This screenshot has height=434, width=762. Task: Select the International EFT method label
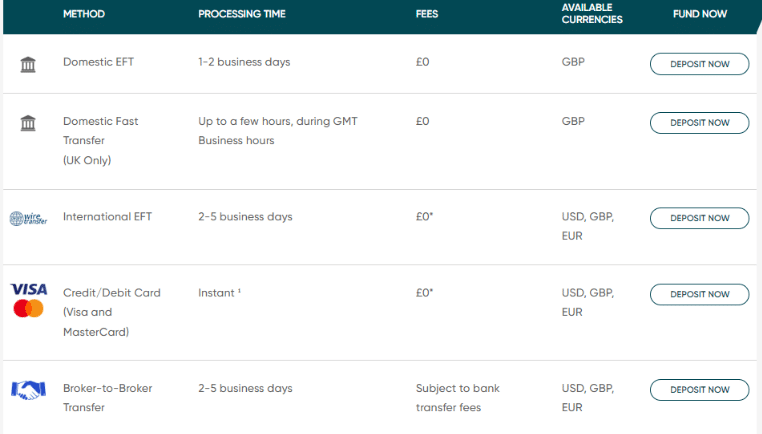click(107, 217)
